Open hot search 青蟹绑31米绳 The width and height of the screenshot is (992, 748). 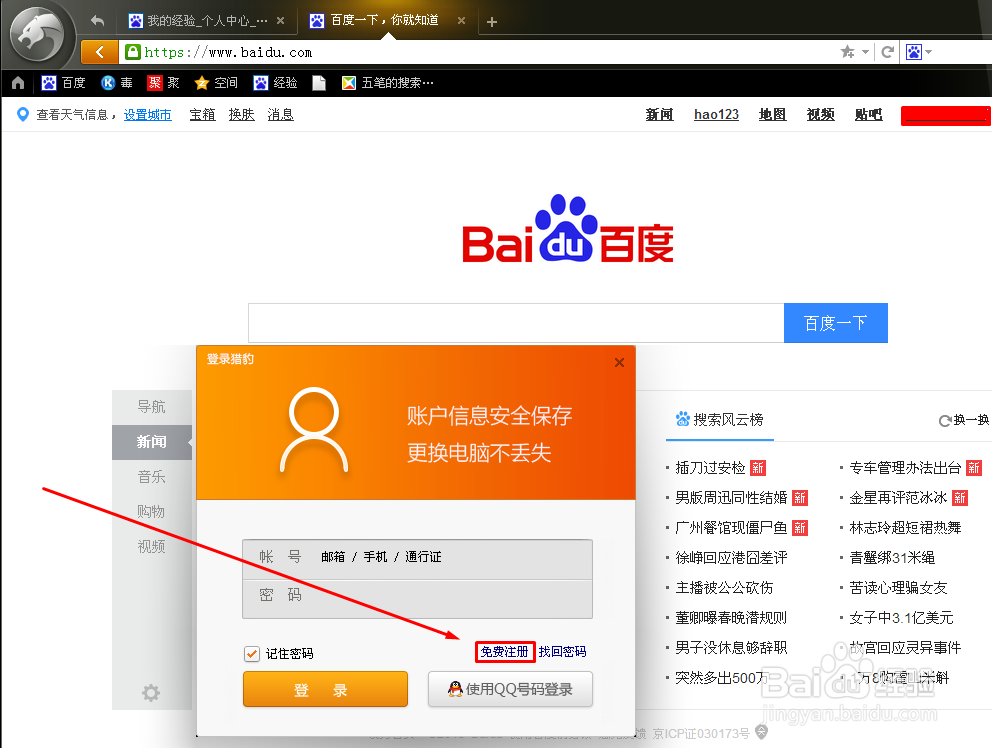pyautogui.click(x=892, y=558)
